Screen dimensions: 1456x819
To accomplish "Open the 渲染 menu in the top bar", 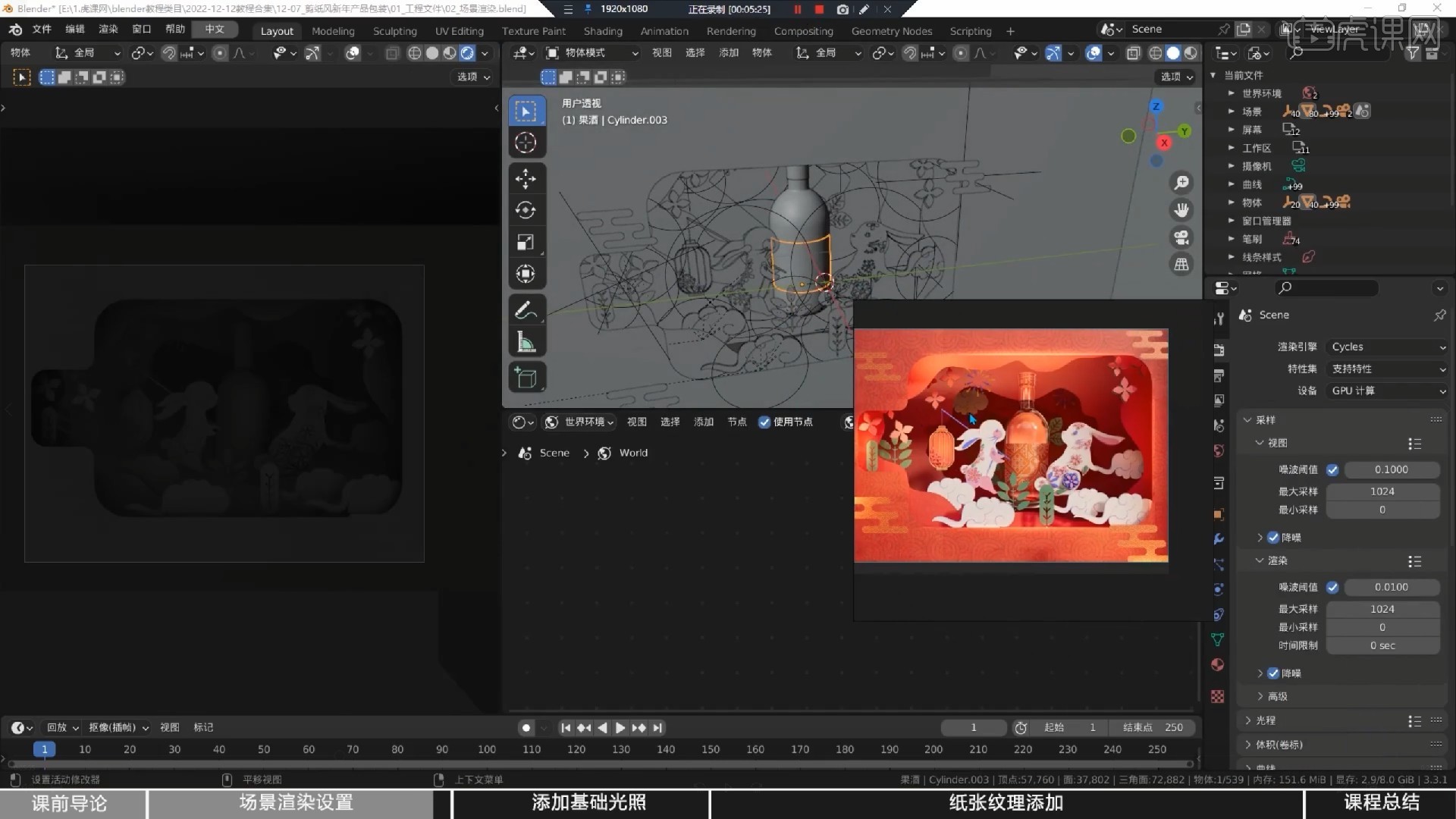I will 108,29.
